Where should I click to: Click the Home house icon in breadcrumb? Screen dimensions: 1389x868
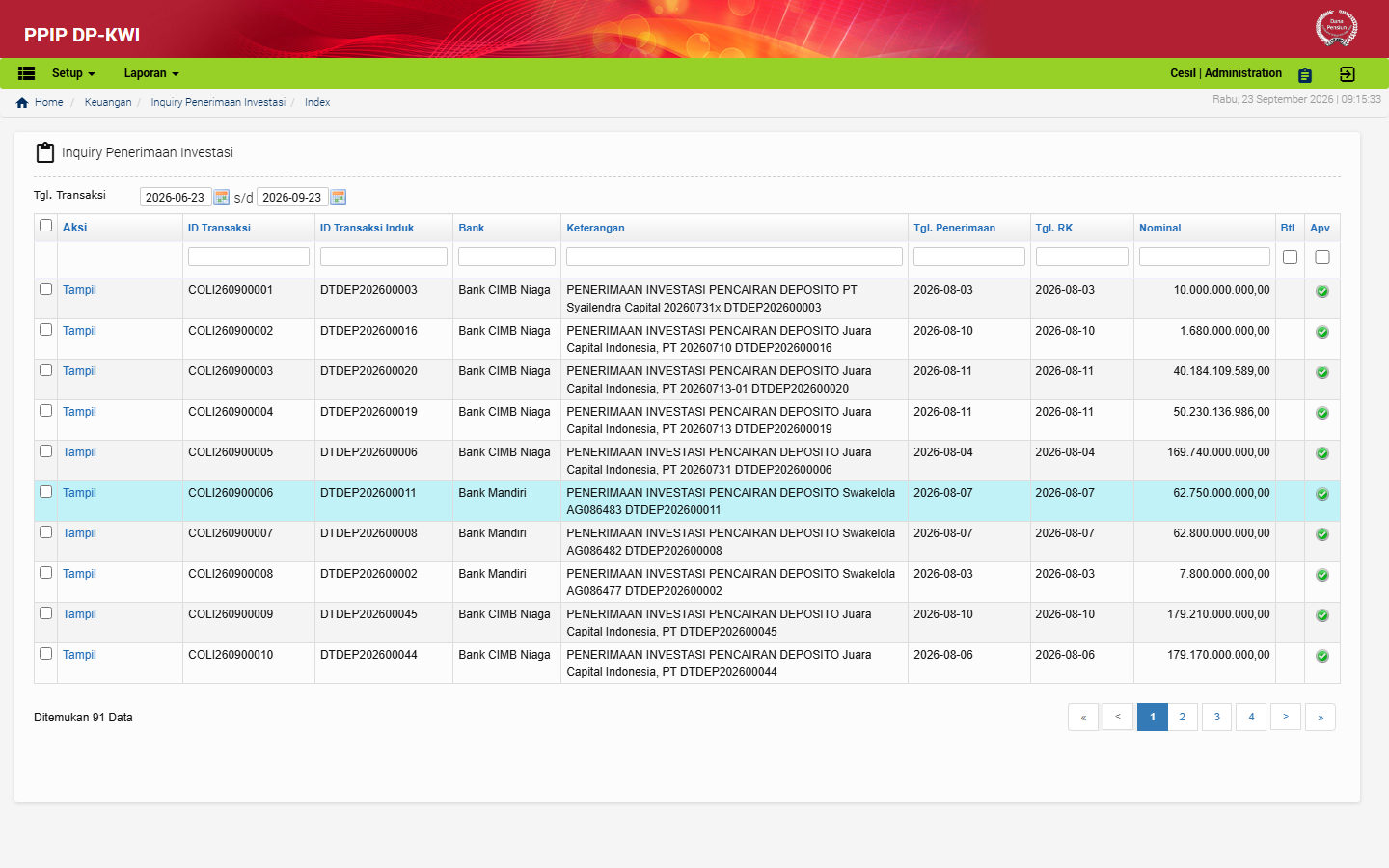(x=22, y=103)
